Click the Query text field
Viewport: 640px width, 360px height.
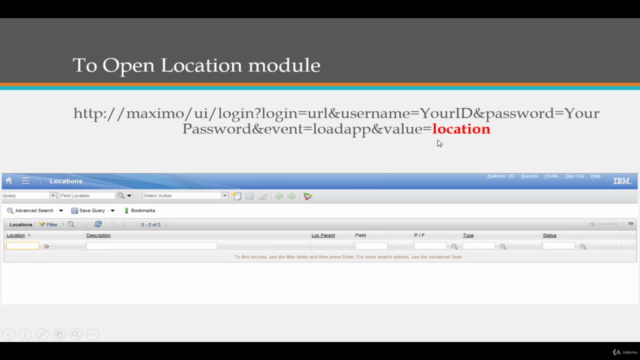(x=26, y=196)
